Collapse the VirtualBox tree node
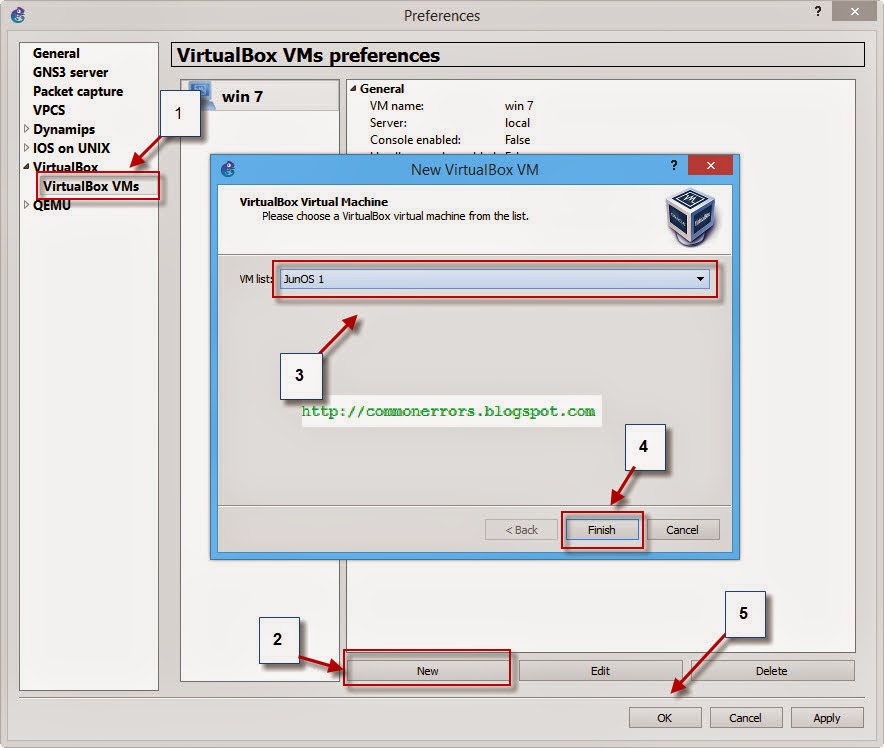Screen dimensions: 884x748 click(26, 167)
